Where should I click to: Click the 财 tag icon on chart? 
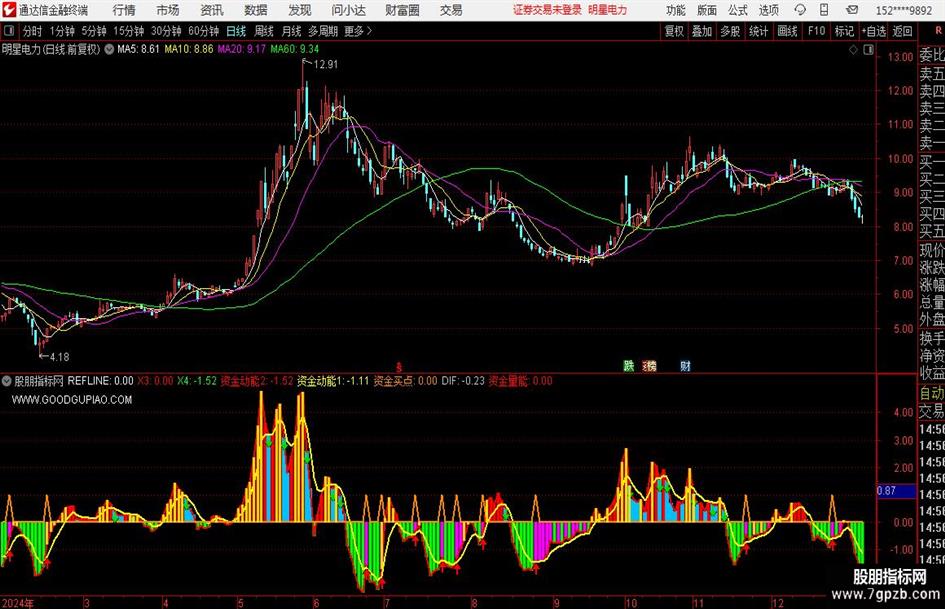coord(685,365)
